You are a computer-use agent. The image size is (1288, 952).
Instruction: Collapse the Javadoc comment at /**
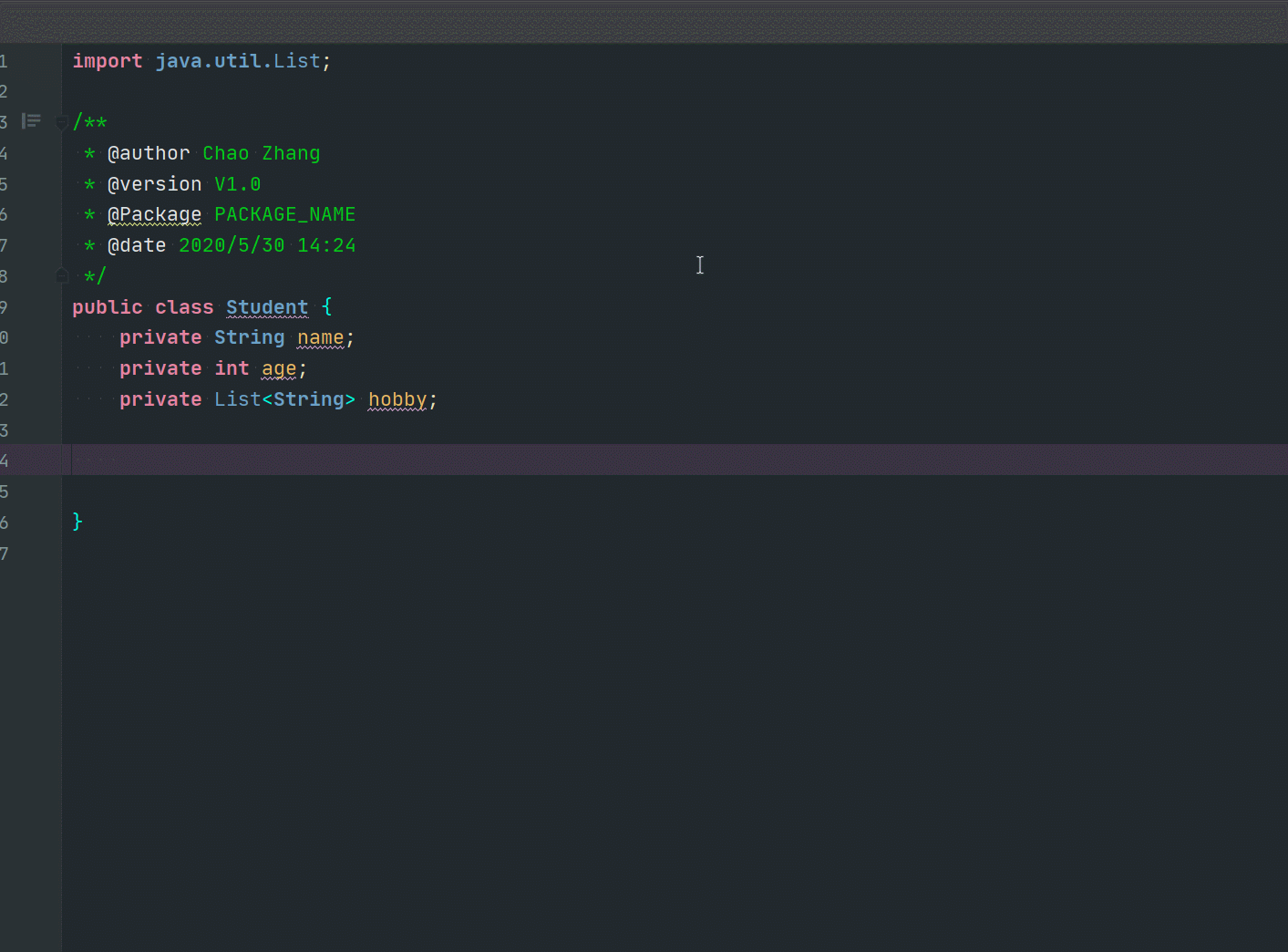point(62,122)
